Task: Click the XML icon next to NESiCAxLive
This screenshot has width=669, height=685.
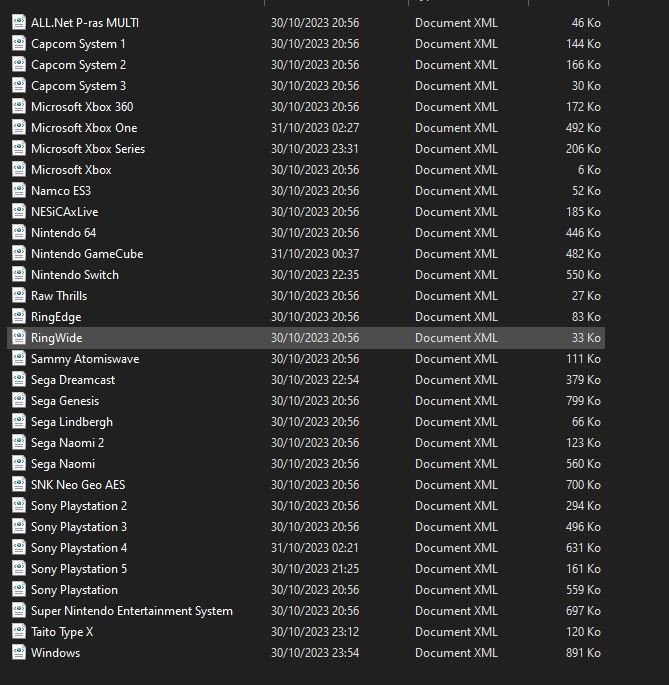Action: (19, 211)
